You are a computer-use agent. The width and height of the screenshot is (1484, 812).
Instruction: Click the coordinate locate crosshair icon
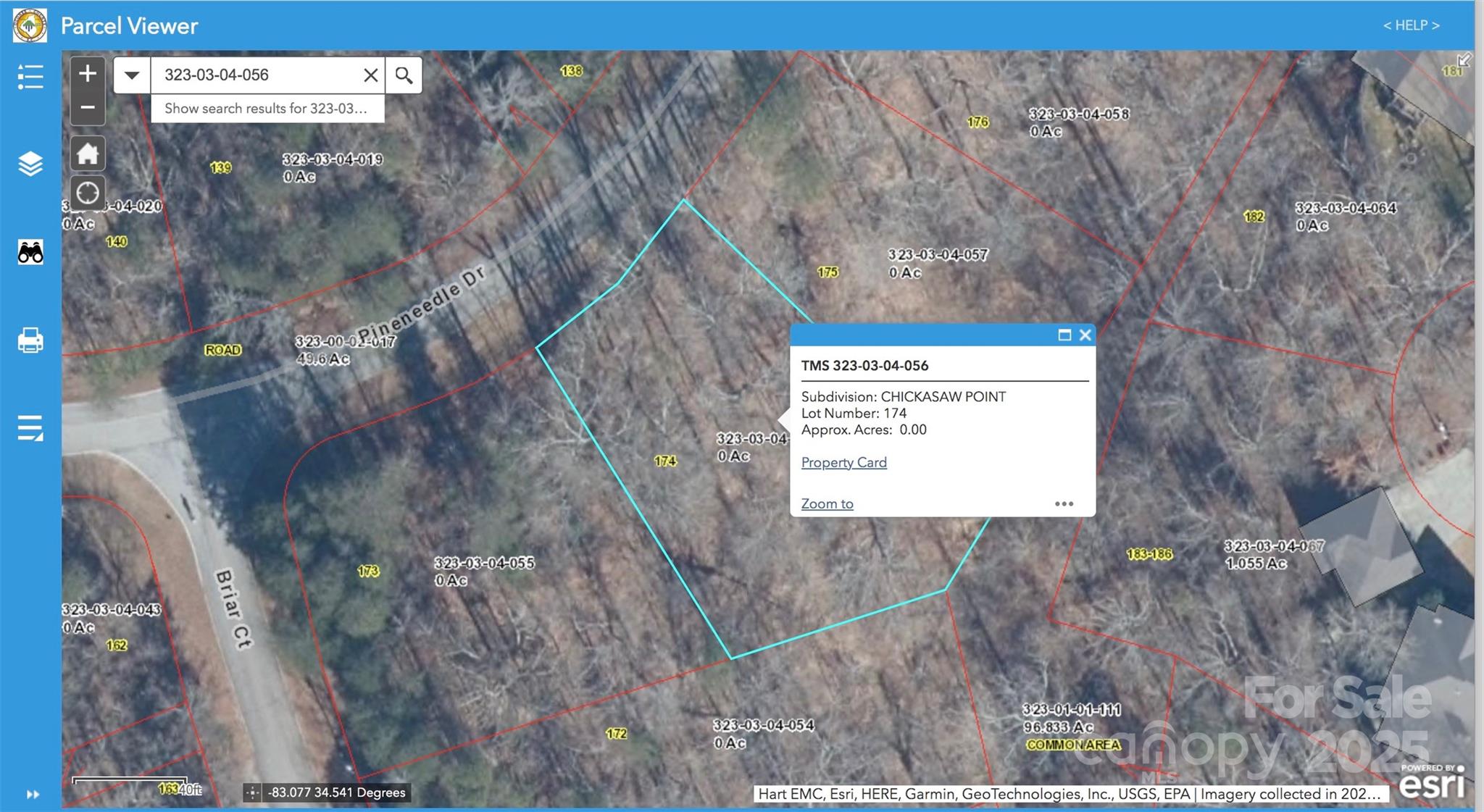click(x=251, y=792)
